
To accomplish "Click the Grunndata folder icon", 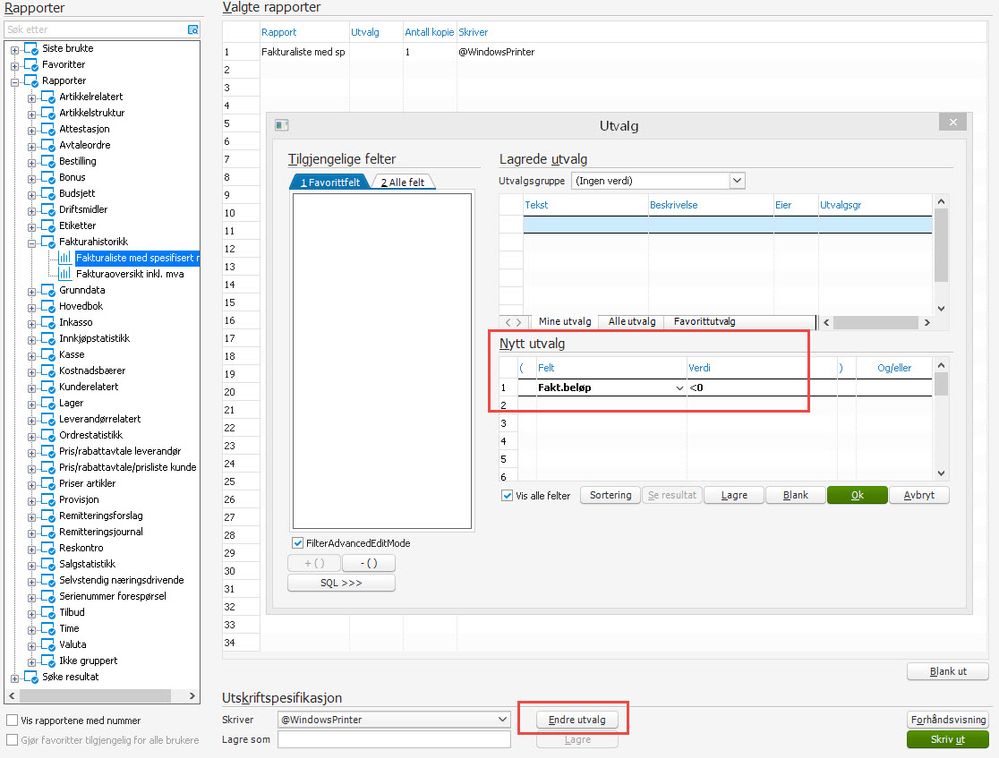I will (48, 290).
